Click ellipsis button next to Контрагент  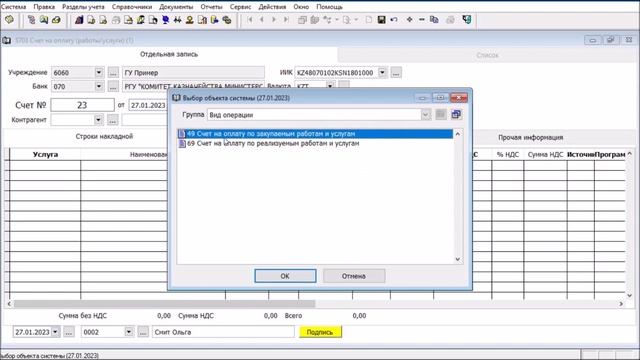click(113, 120)
